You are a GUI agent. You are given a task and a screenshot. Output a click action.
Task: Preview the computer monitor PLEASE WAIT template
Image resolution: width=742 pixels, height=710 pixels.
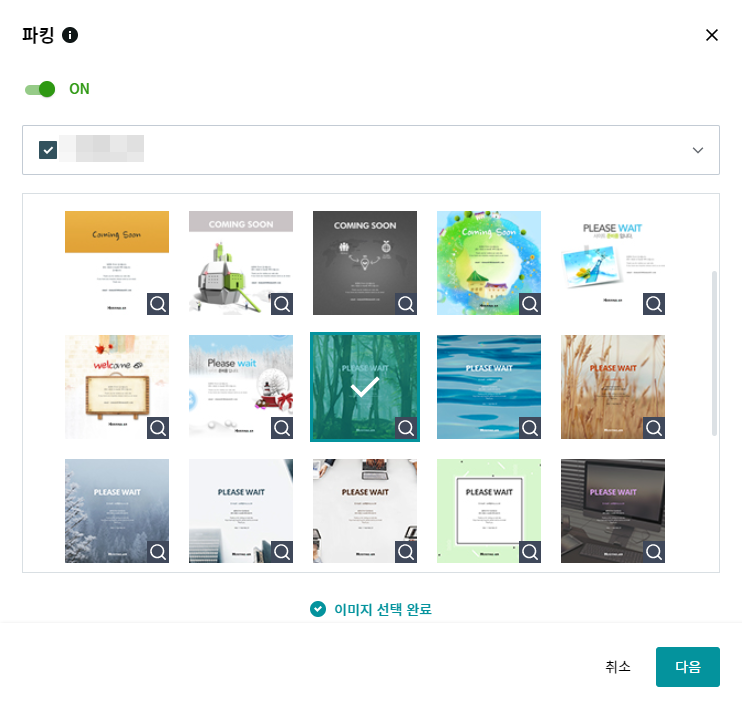click(654, 552)
